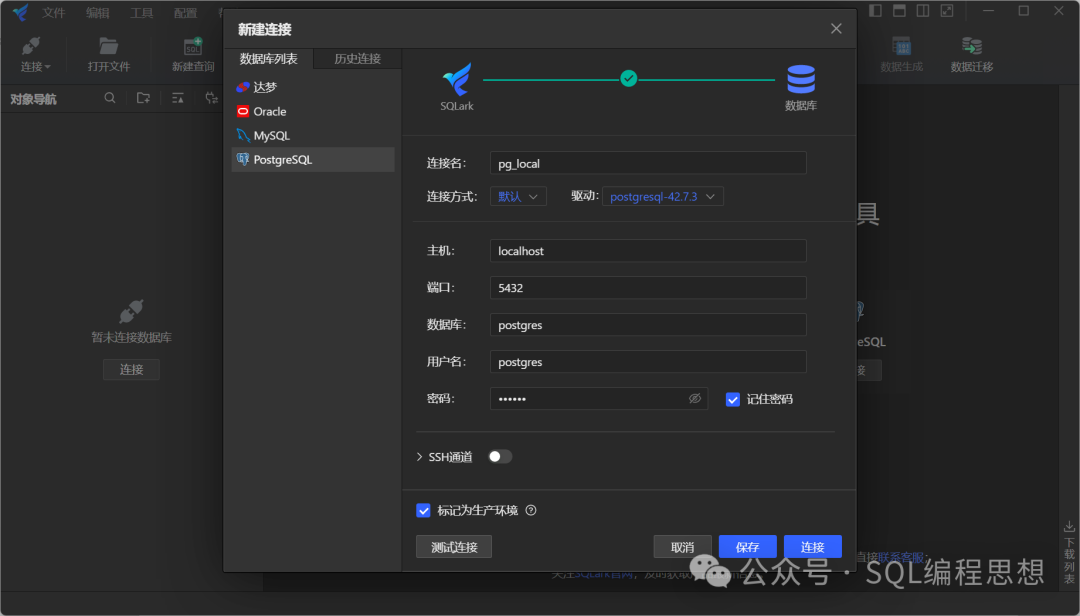
Task: Open the 连接方式 dropdown
Action: (518, 197)
